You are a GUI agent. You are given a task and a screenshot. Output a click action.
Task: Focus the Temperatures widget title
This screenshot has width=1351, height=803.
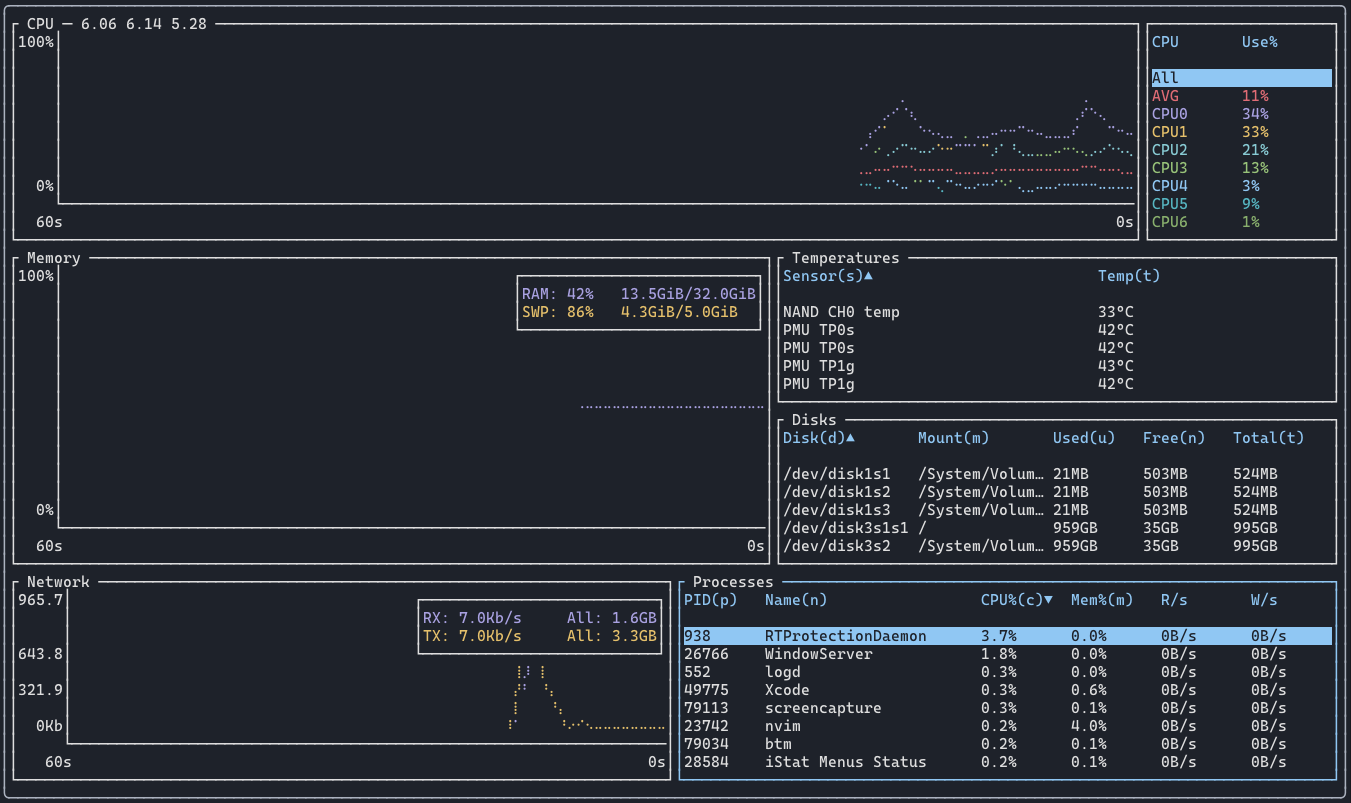[x=845, y=258]
